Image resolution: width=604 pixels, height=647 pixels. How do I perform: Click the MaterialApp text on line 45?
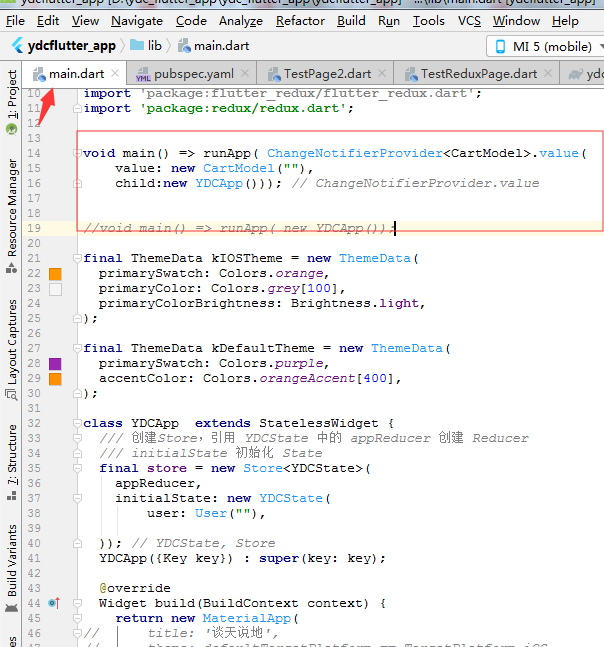[x=247, y=618]
